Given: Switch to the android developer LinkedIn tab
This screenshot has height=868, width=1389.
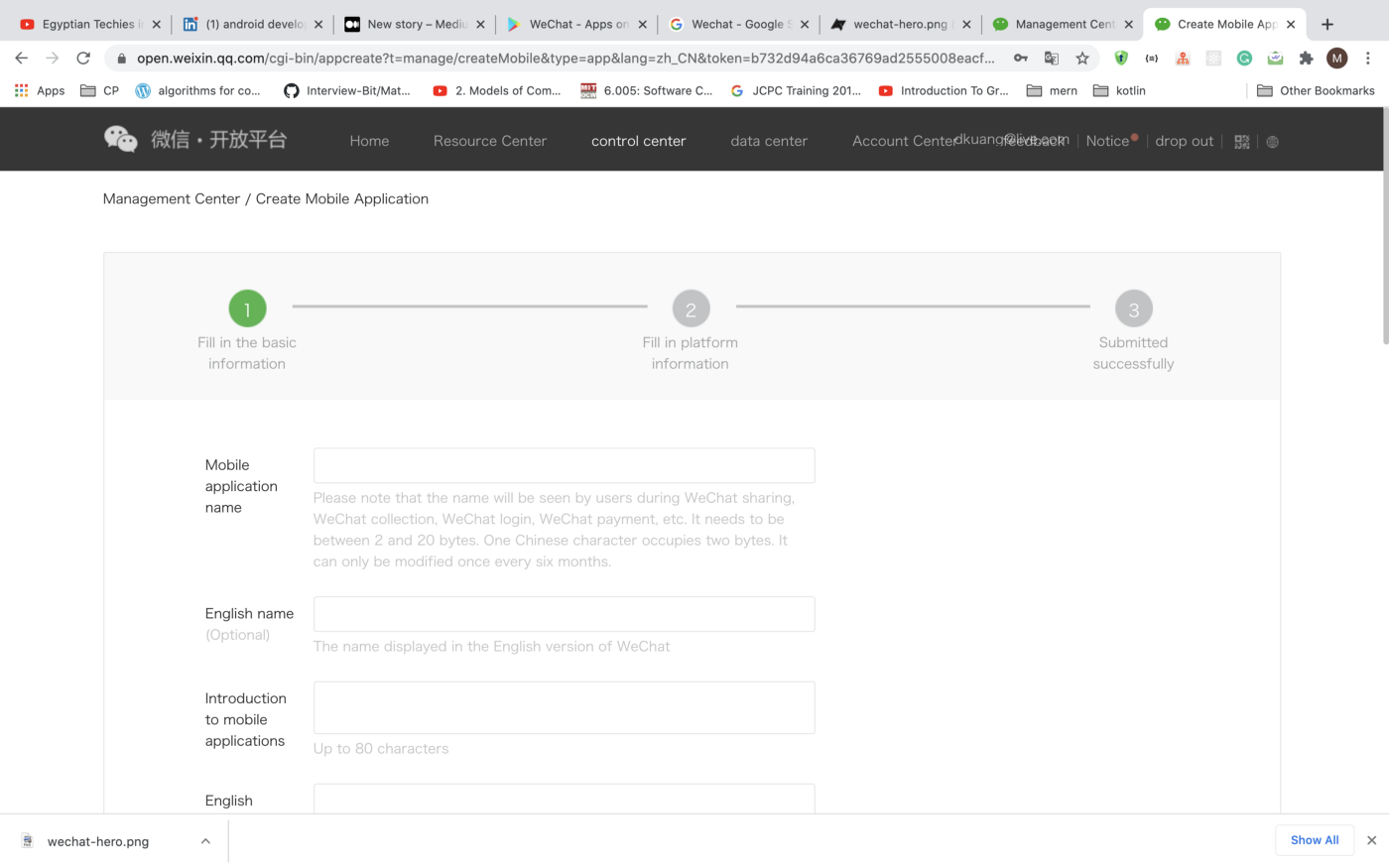Looking at the screenshot, I should point(253,24).
